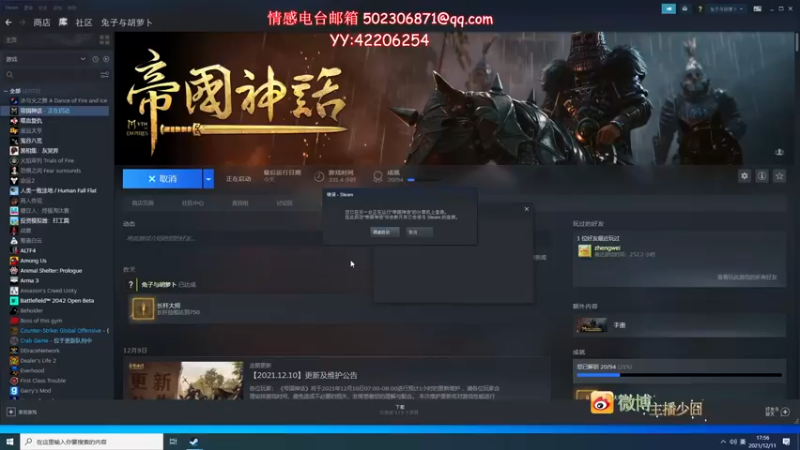
Task: Open the notifications inbox icon
Action: pos(685,9)
